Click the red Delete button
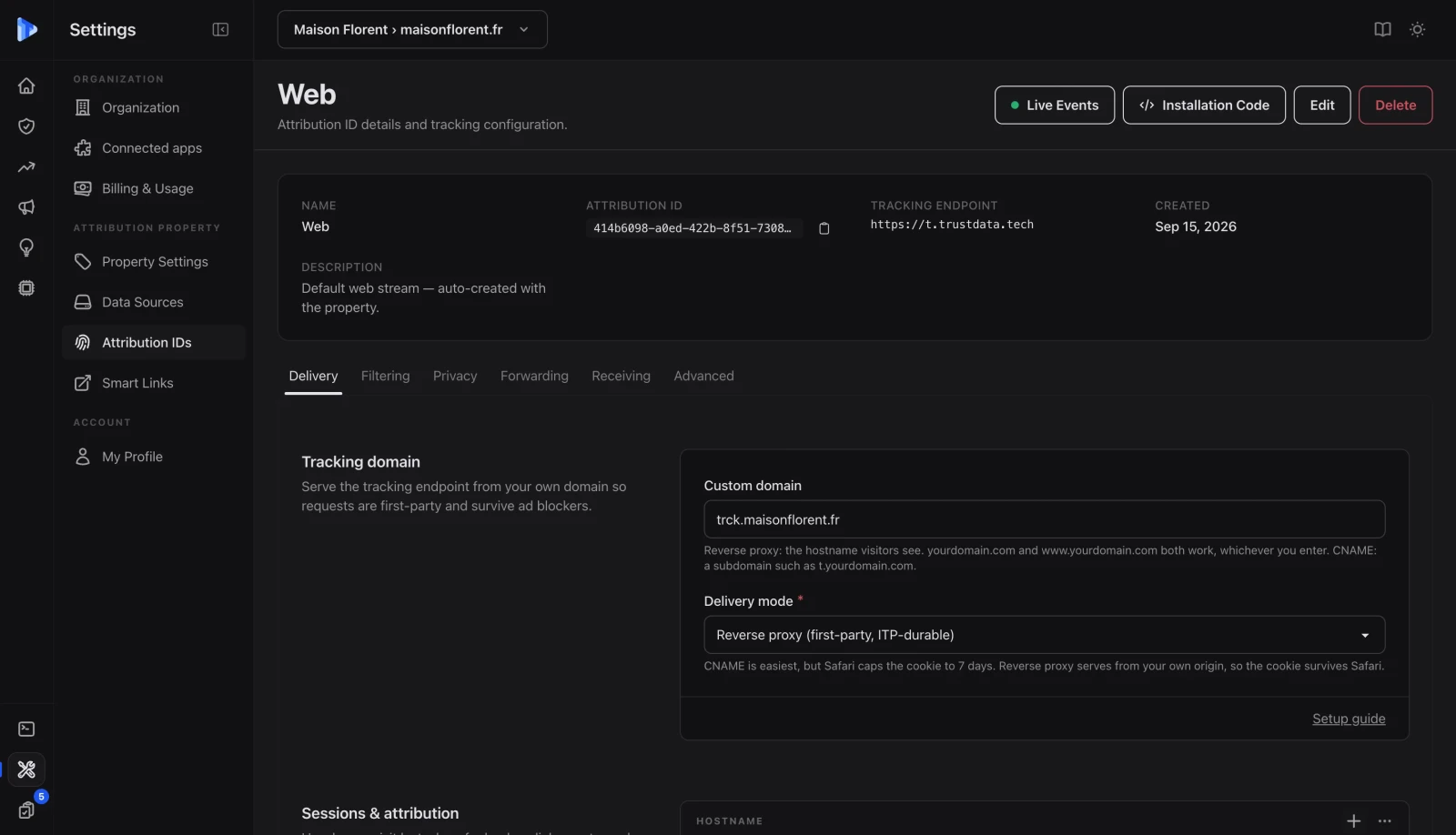 [1395, 105]
